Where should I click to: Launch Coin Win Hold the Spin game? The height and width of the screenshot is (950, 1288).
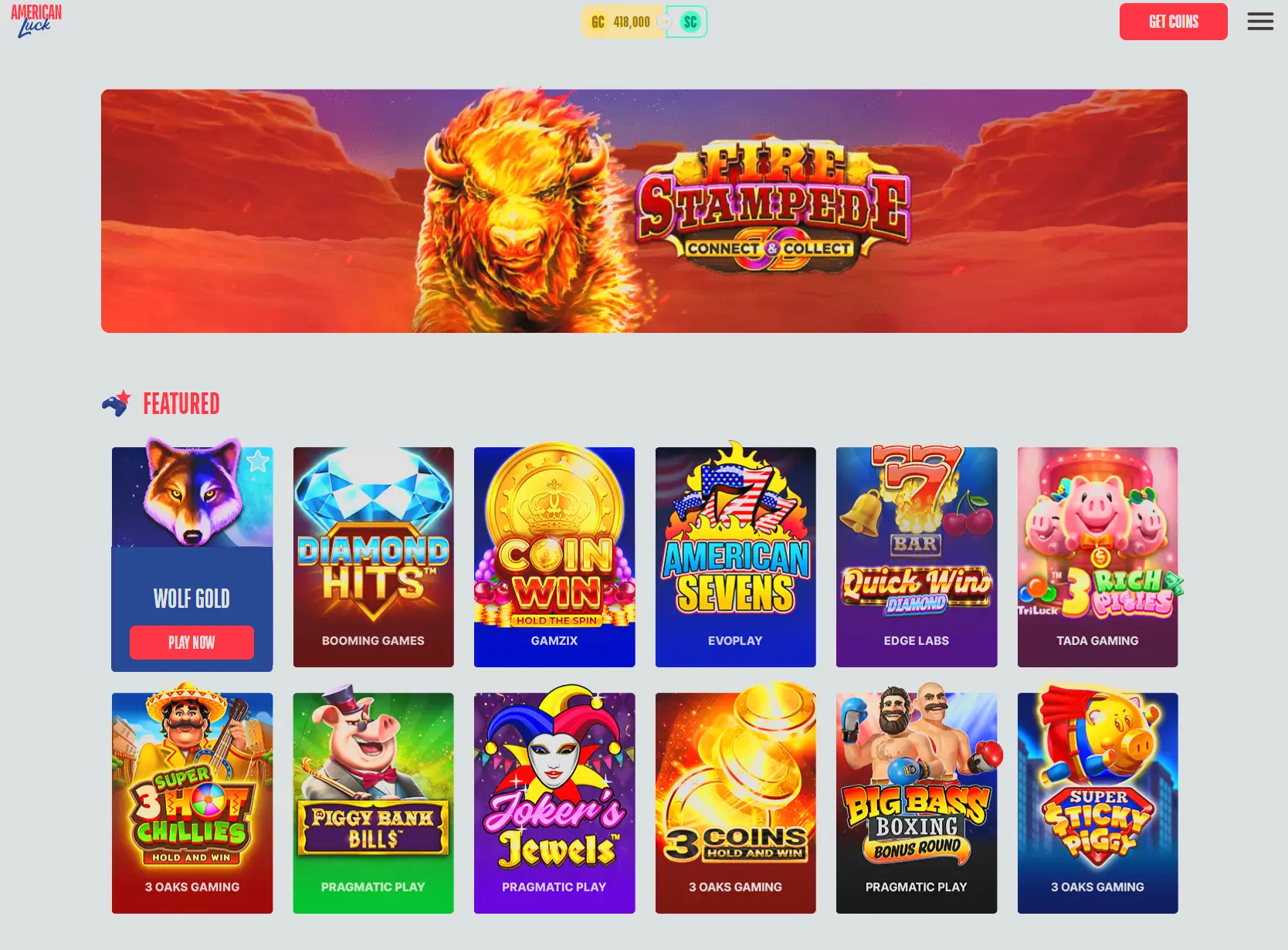click(554, 557)
